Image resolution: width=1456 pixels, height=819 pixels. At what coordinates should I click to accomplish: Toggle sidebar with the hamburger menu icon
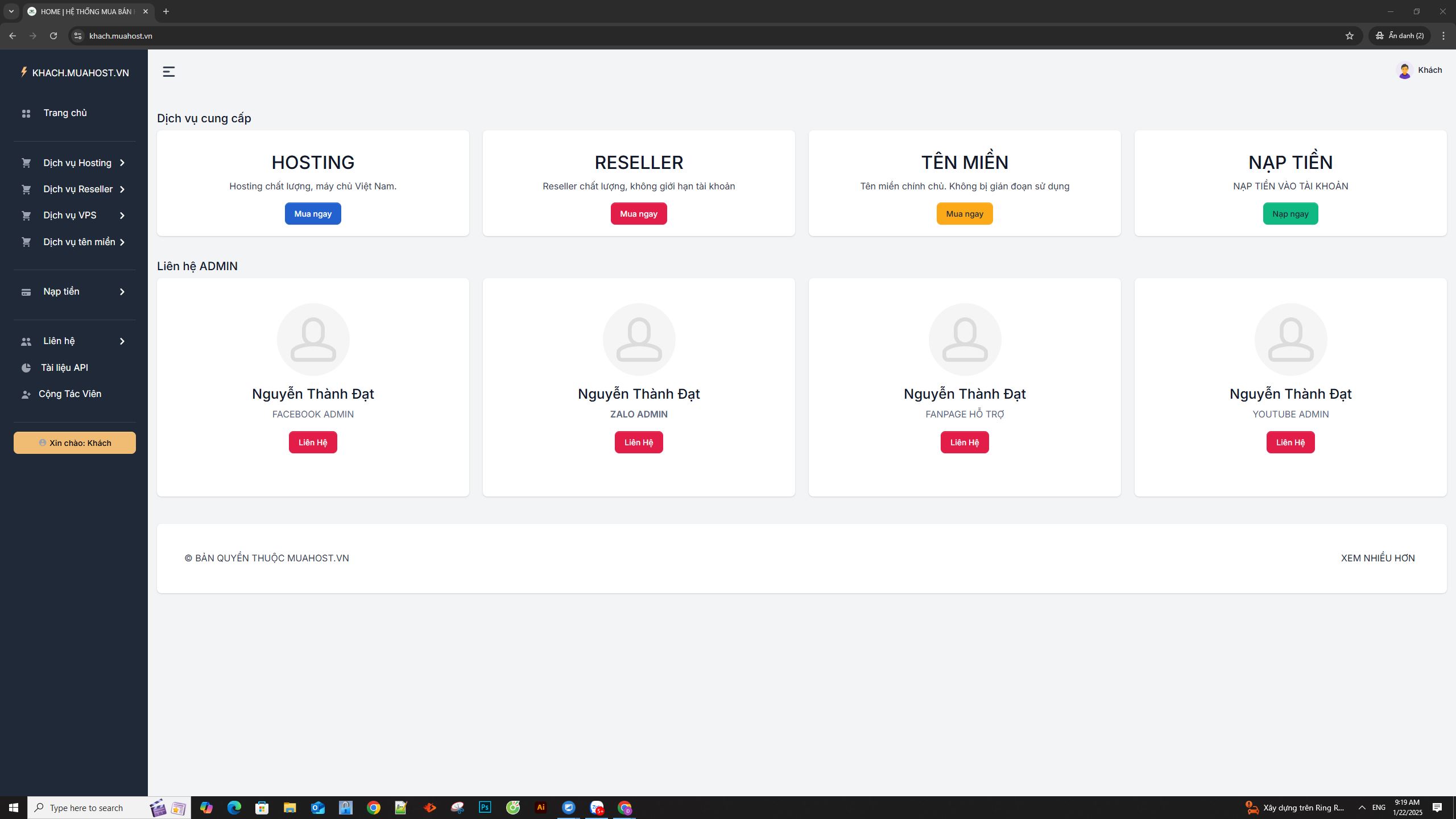[x=168, y=72]
